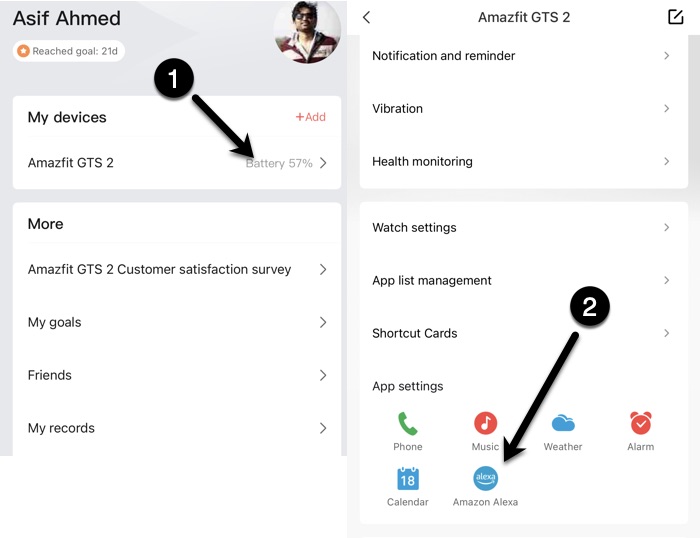Click the Amazfit GTS 2 page title

coord(524,17)
